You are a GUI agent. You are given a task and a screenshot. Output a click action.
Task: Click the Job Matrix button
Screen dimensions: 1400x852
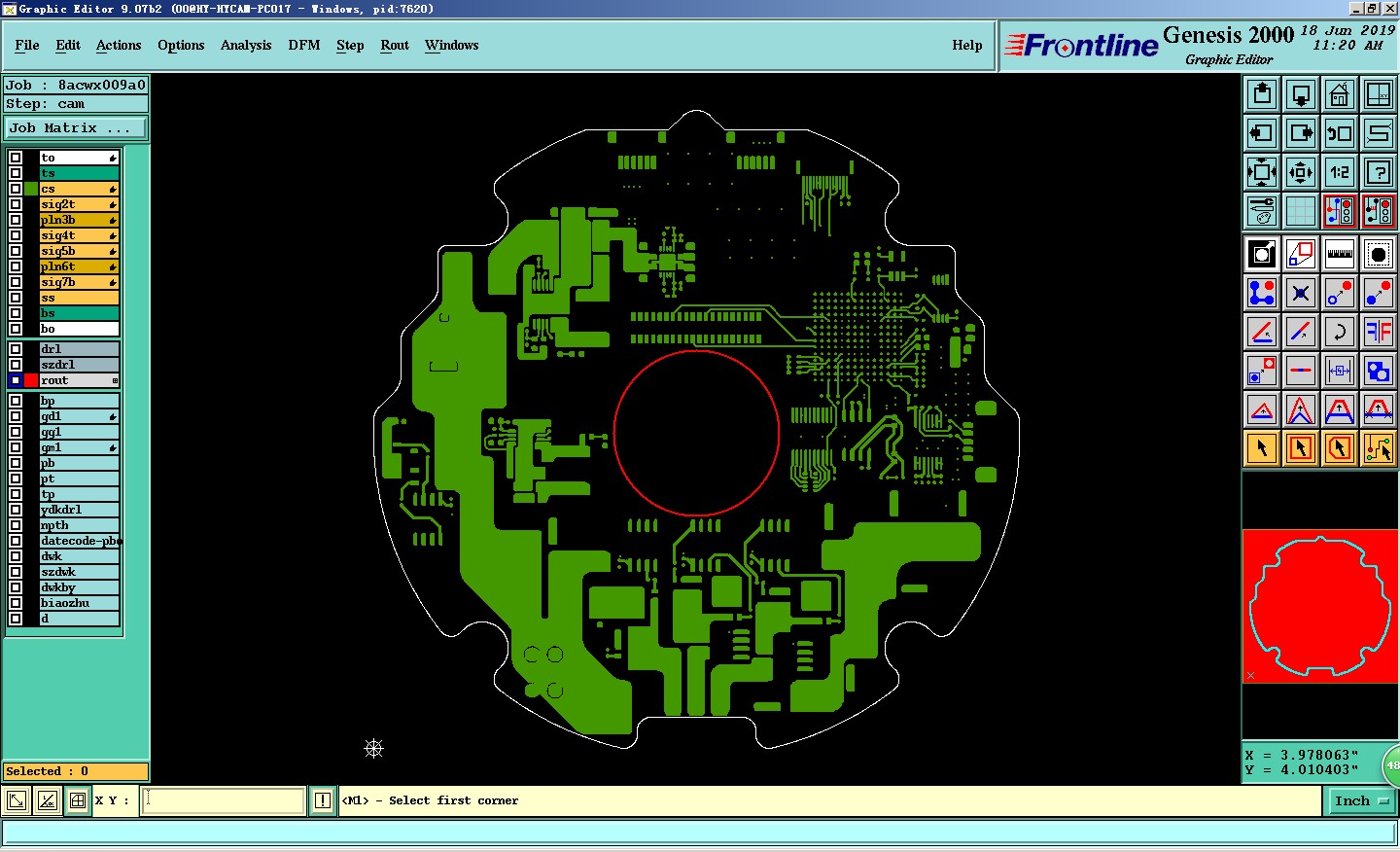76,127
